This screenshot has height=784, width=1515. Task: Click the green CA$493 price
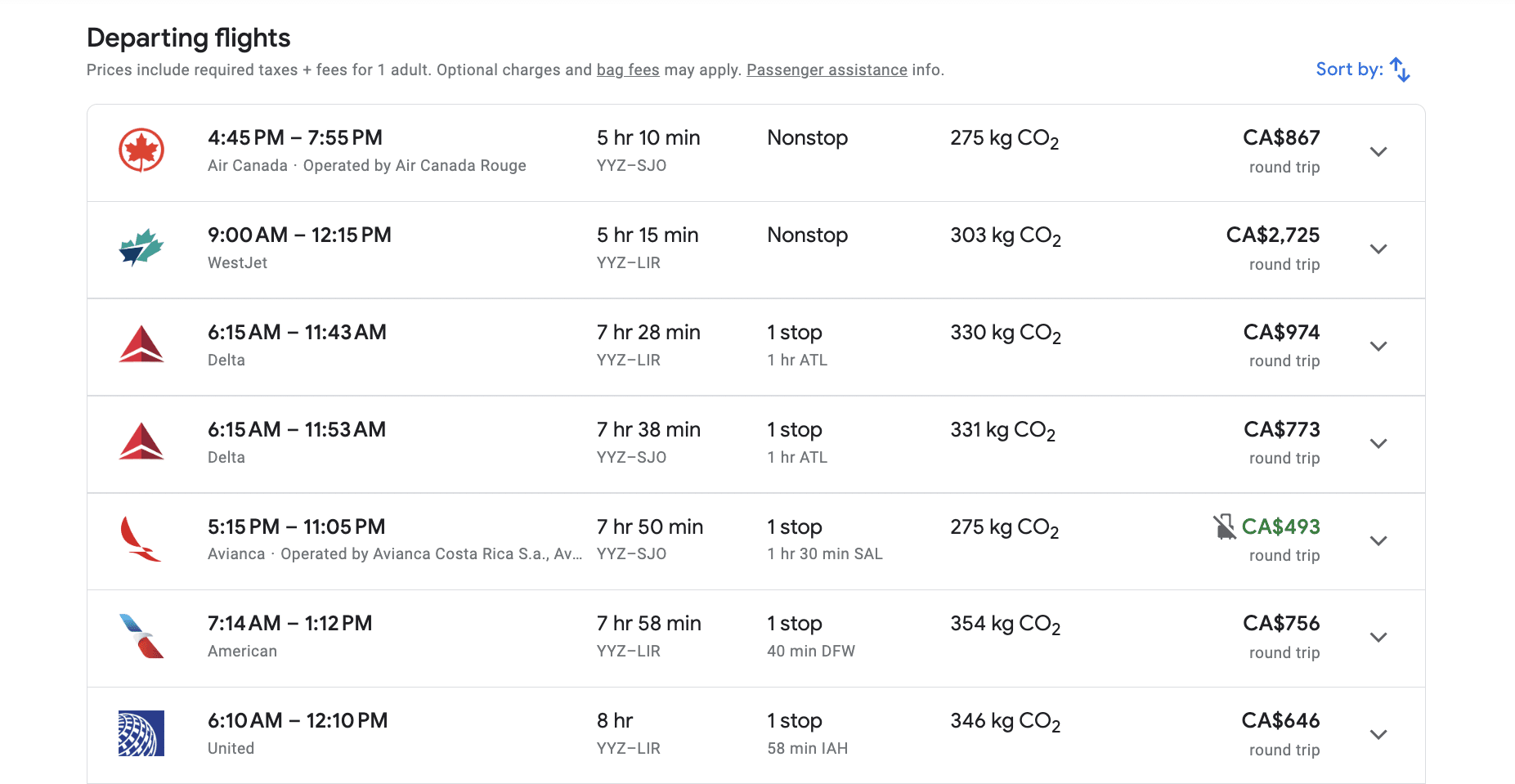(1280, 527)
